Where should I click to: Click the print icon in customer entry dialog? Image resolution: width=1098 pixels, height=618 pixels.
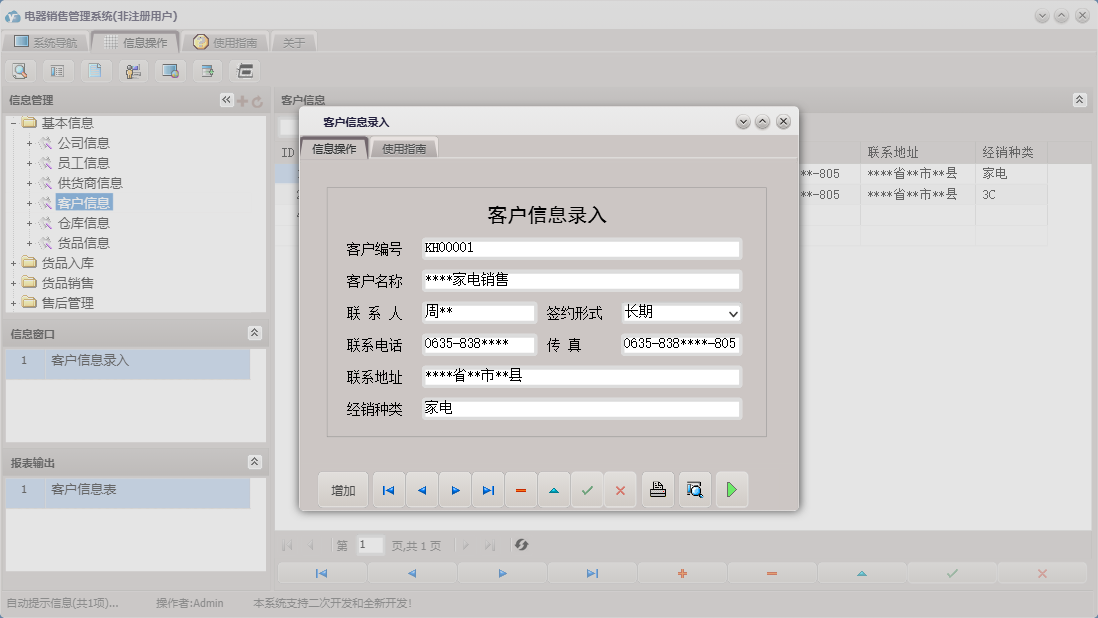pyautogui.click(x=657, y=490)
